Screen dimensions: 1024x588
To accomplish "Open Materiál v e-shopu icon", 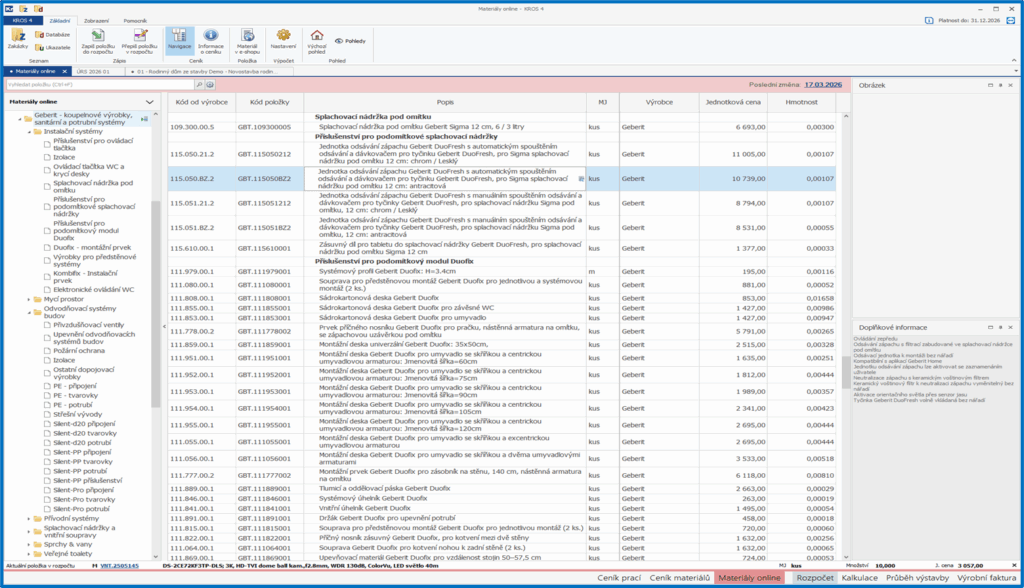I will [x=247, y=36].
